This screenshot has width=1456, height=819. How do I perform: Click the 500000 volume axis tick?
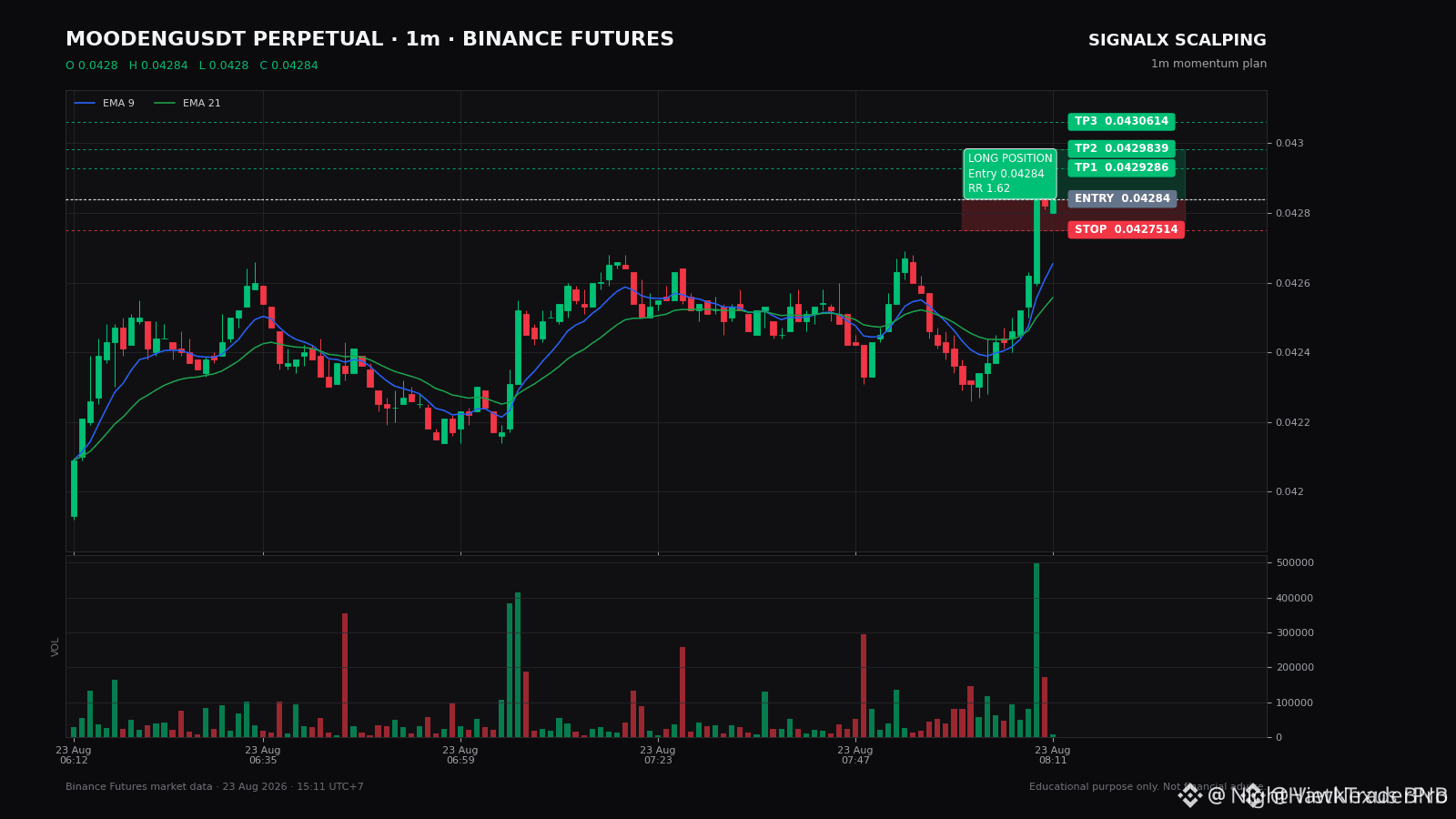1295,563
